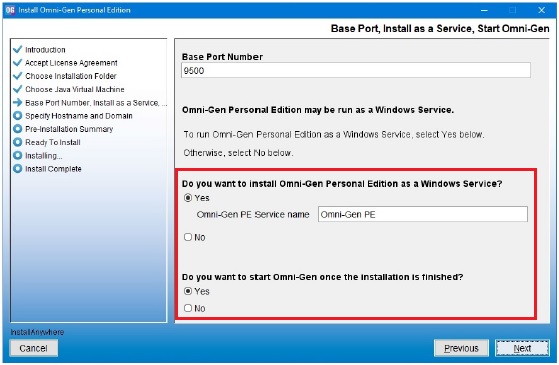The image size is (559, 365).
Task: Click the current step arrow icon
Action: tap(17, 102)
